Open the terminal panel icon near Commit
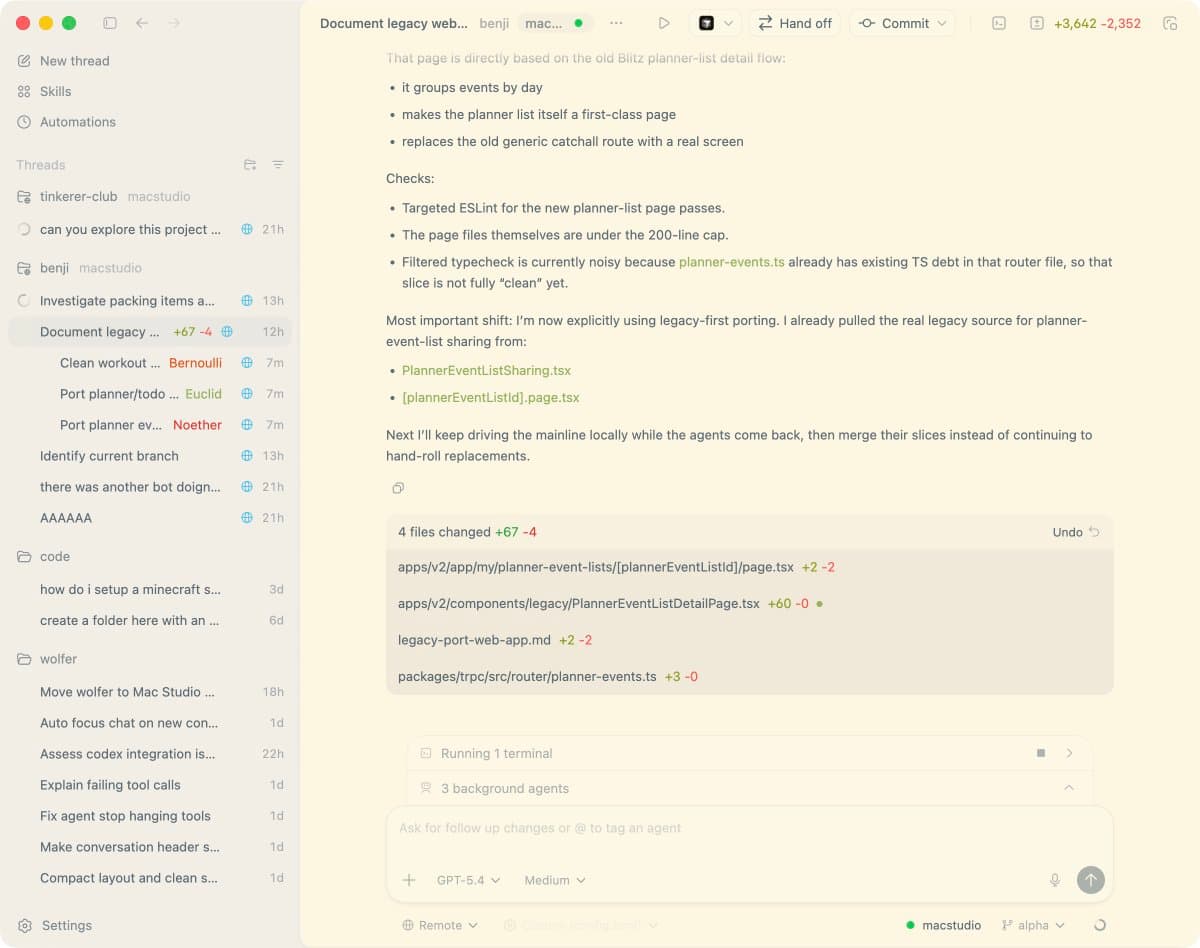Viewport: 1200px width, 948px height. click(x=998, y=22)
